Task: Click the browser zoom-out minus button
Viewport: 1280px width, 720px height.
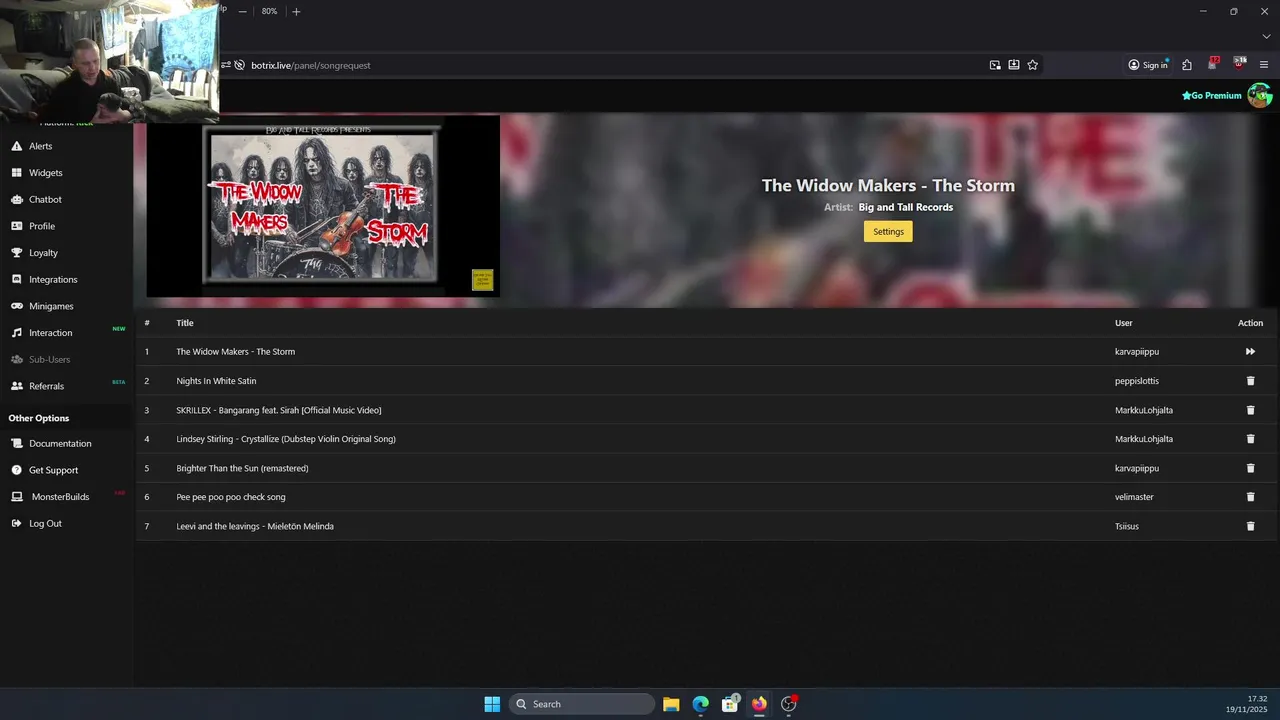Action: coord(242,11)
